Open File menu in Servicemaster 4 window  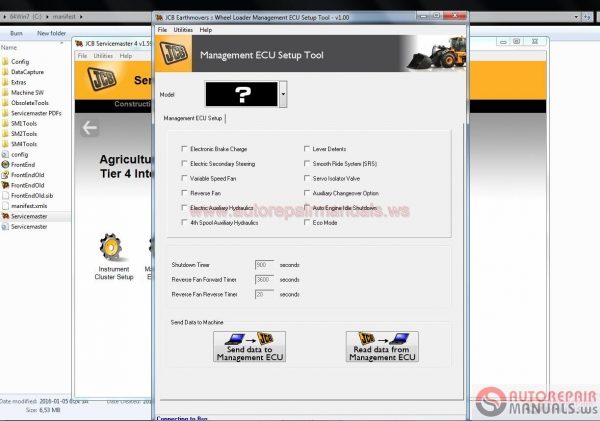pos(82,56)
